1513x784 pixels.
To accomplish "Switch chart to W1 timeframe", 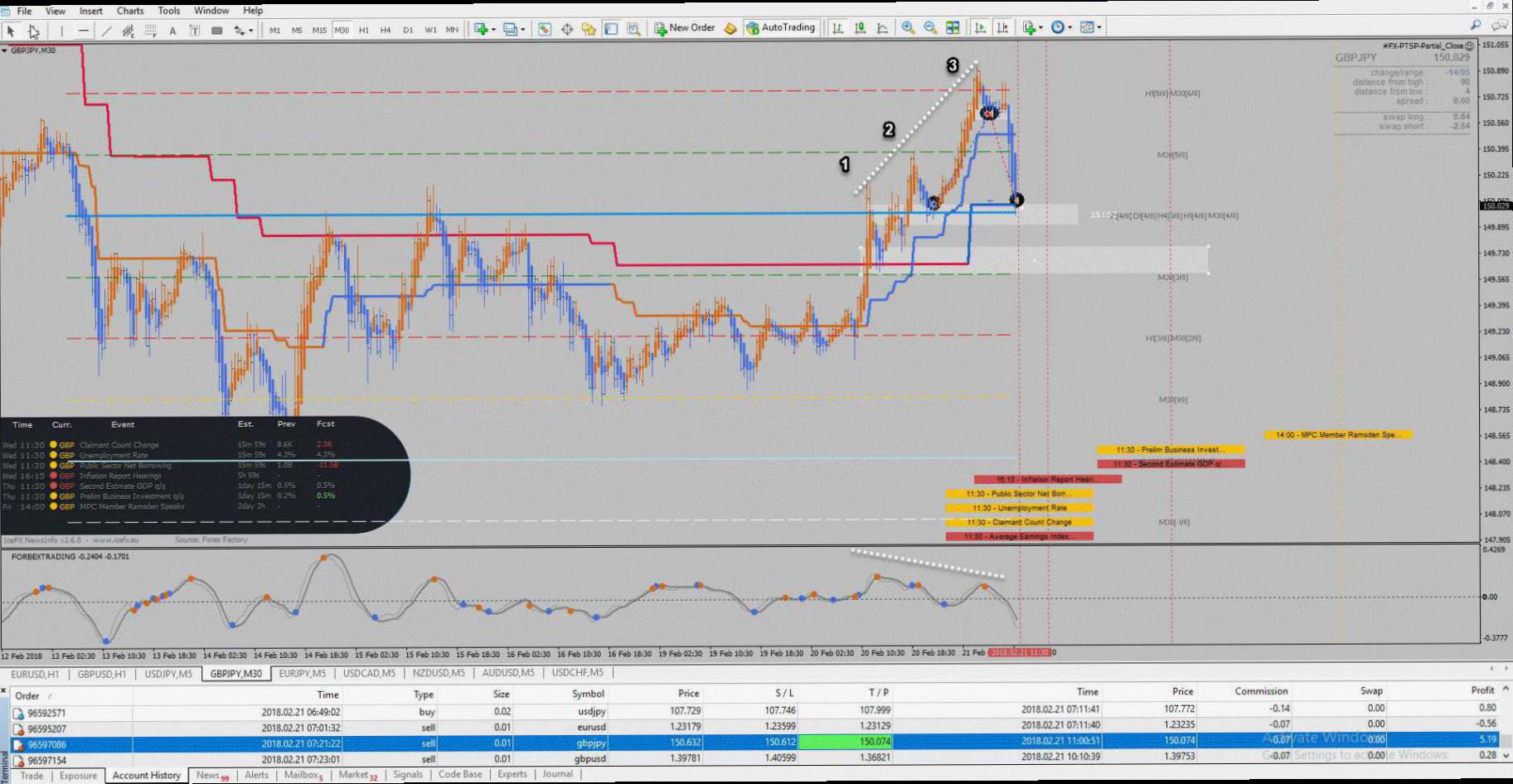I will (x=430, y=30).
